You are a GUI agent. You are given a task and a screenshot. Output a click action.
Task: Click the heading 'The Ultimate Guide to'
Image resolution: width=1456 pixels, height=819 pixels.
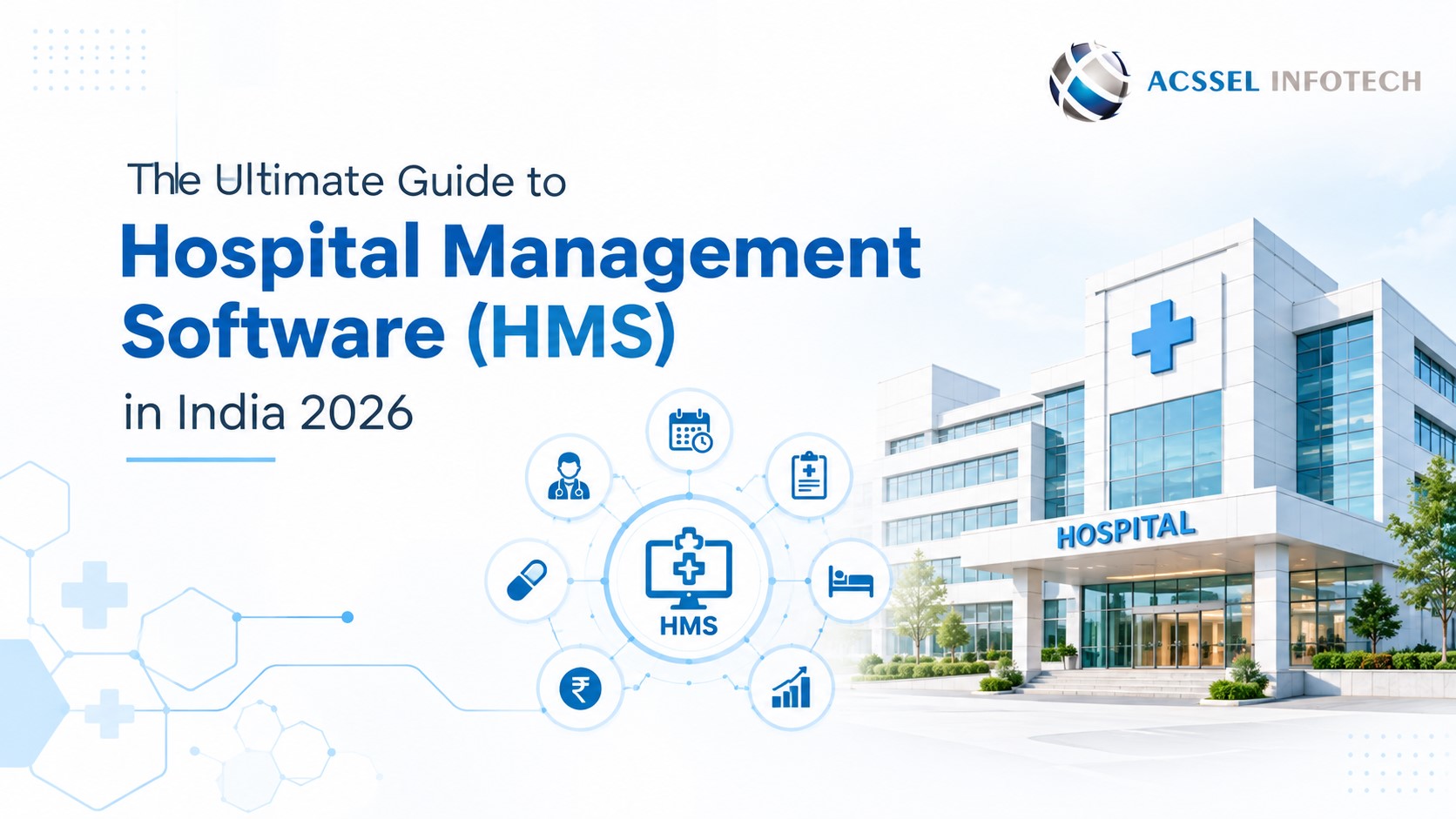click(347, 181)
